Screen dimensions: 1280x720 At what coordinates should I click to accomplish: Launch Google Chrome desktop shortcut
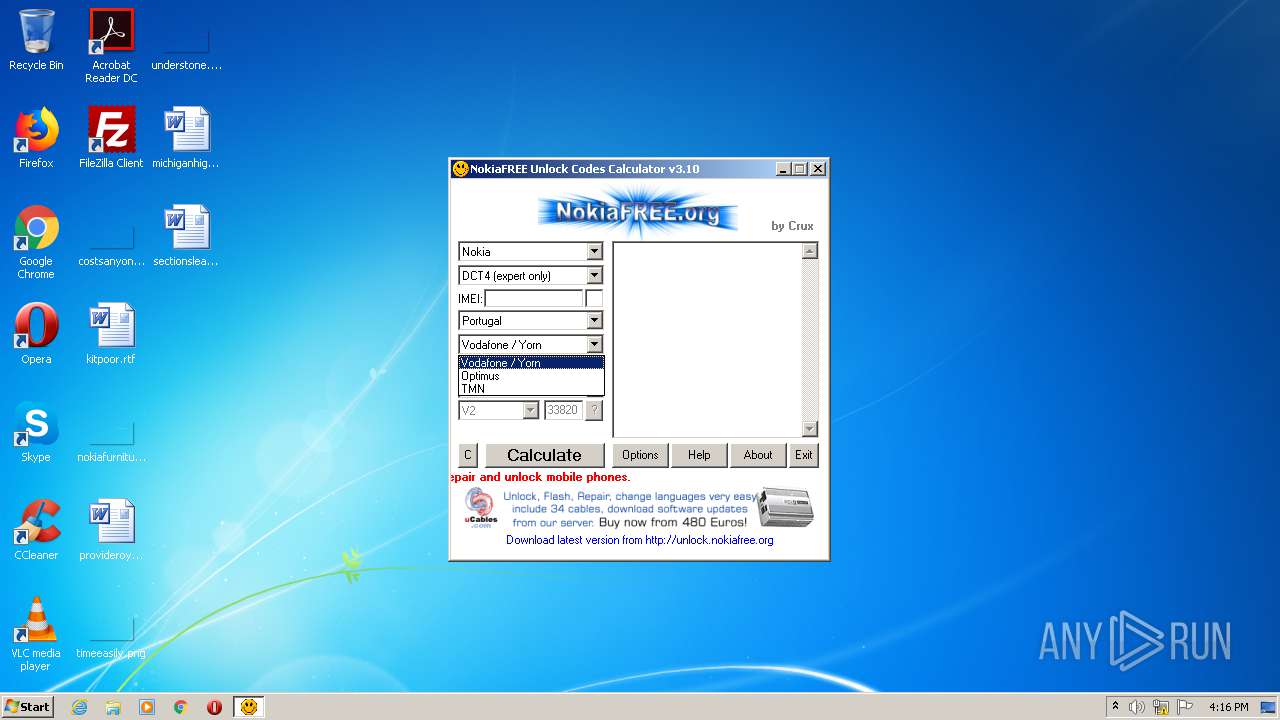[36, 242]
